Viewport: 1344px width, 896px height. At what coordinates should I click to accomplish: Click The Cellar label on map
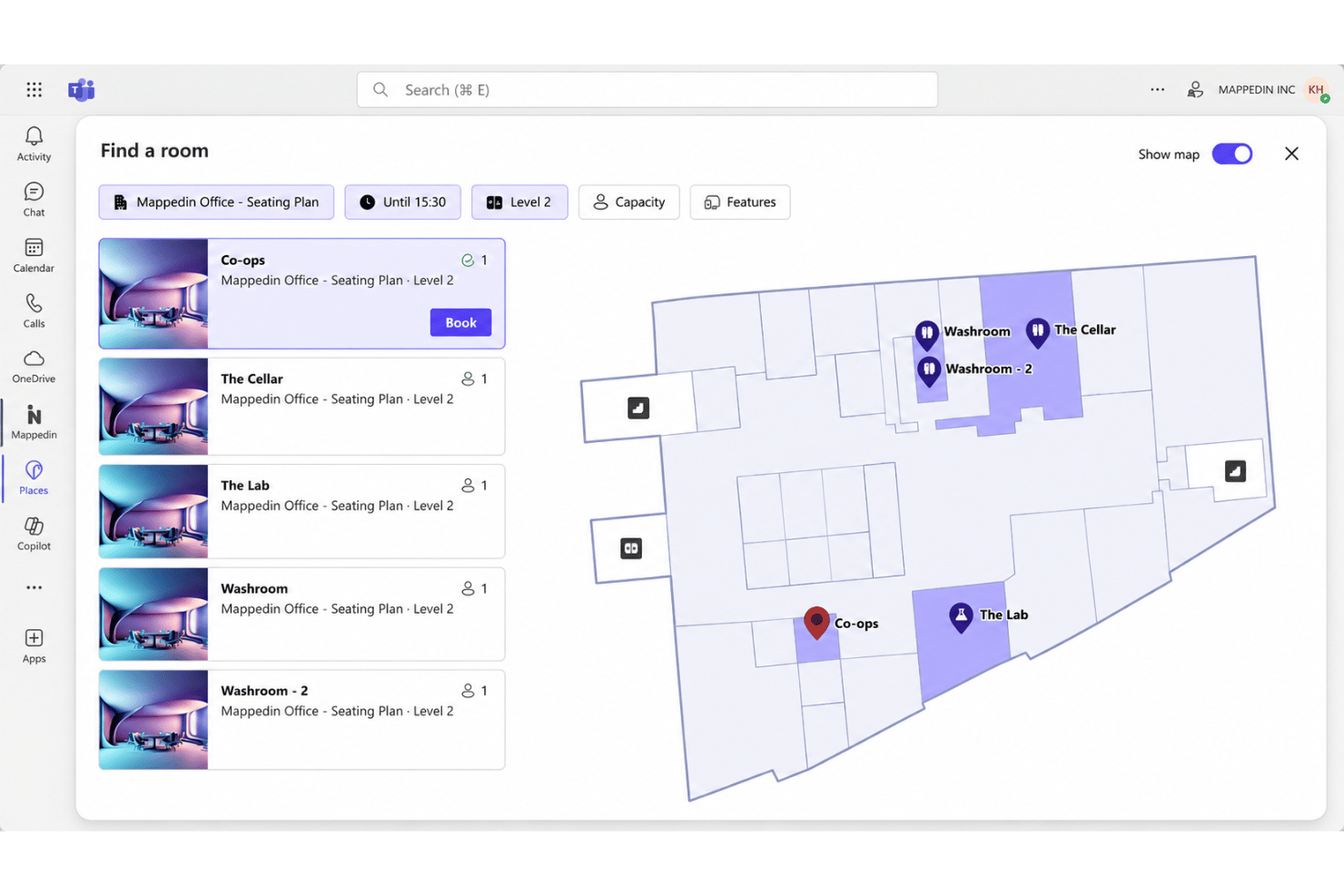[x=1085, y=330]
